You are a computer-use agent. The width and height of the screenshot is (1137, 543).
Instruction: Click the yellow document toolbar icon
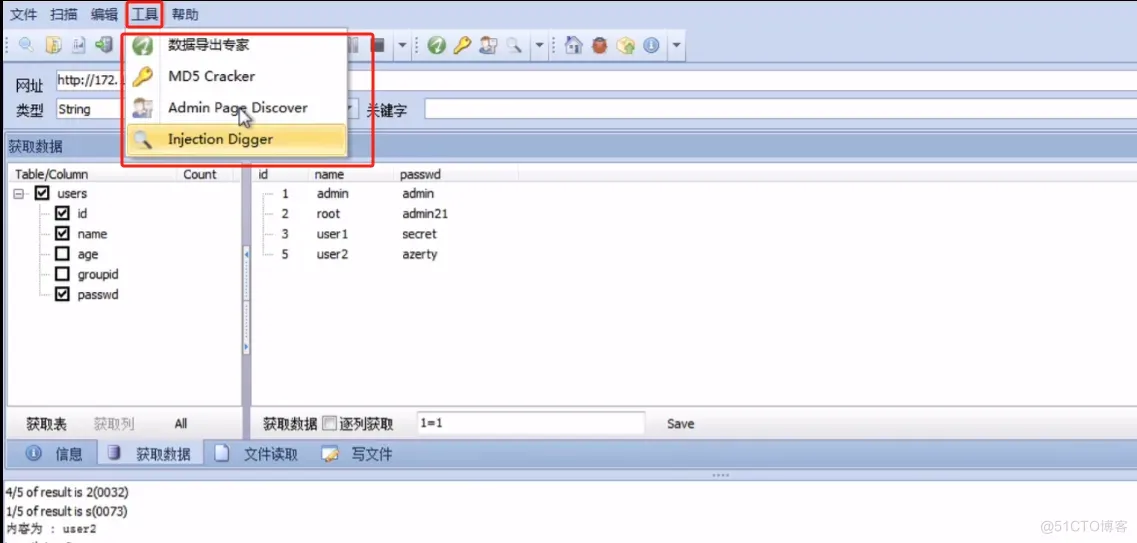coord(53,46)
